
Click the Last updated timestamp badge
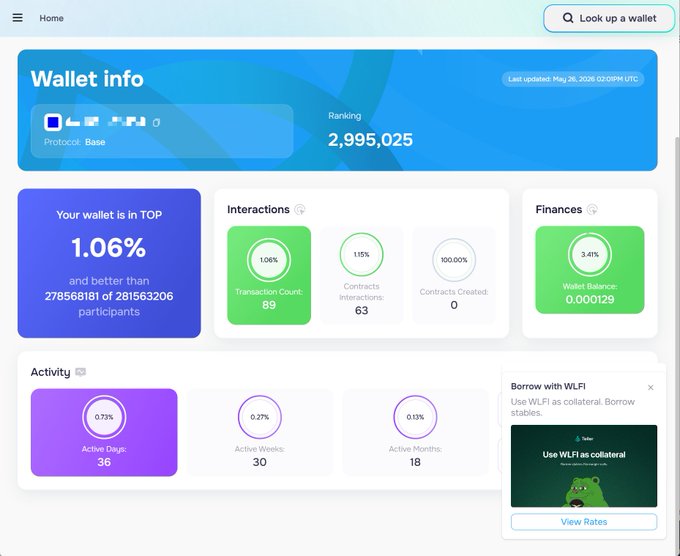coord(573,79)
